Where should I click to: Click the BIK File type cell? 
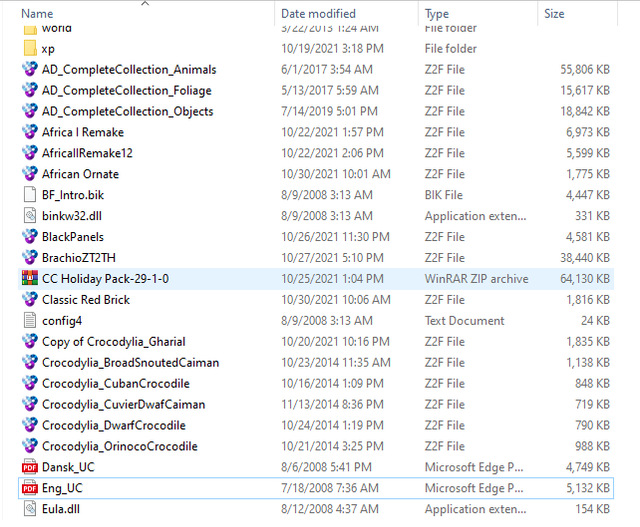[444, 195]
